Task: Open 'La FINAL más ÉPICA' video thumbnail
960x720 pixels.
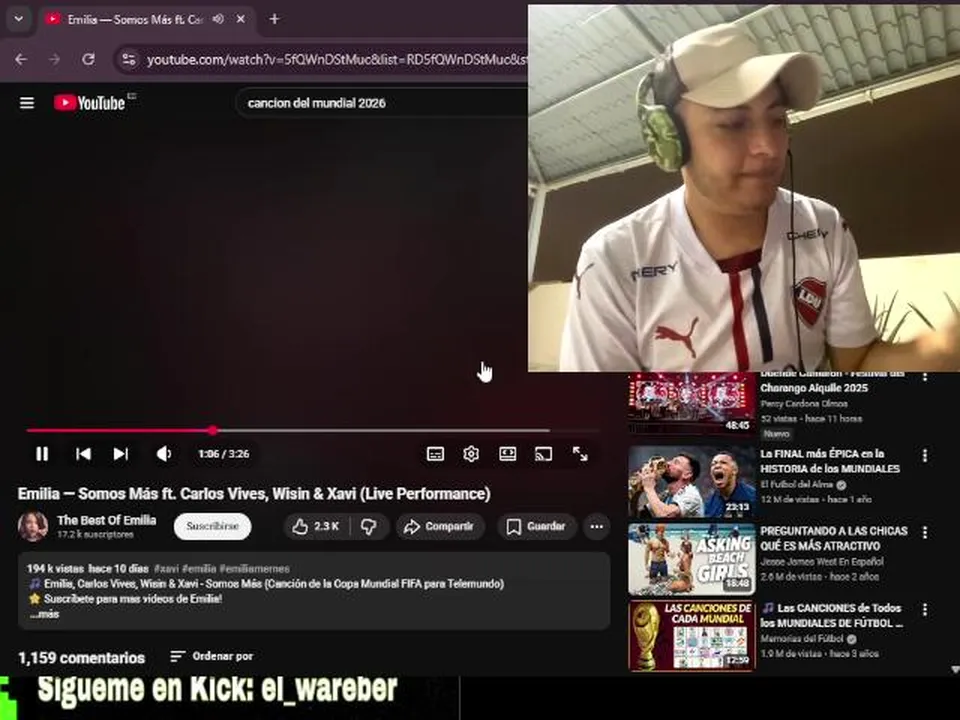Action: click(x=692, y=482)
